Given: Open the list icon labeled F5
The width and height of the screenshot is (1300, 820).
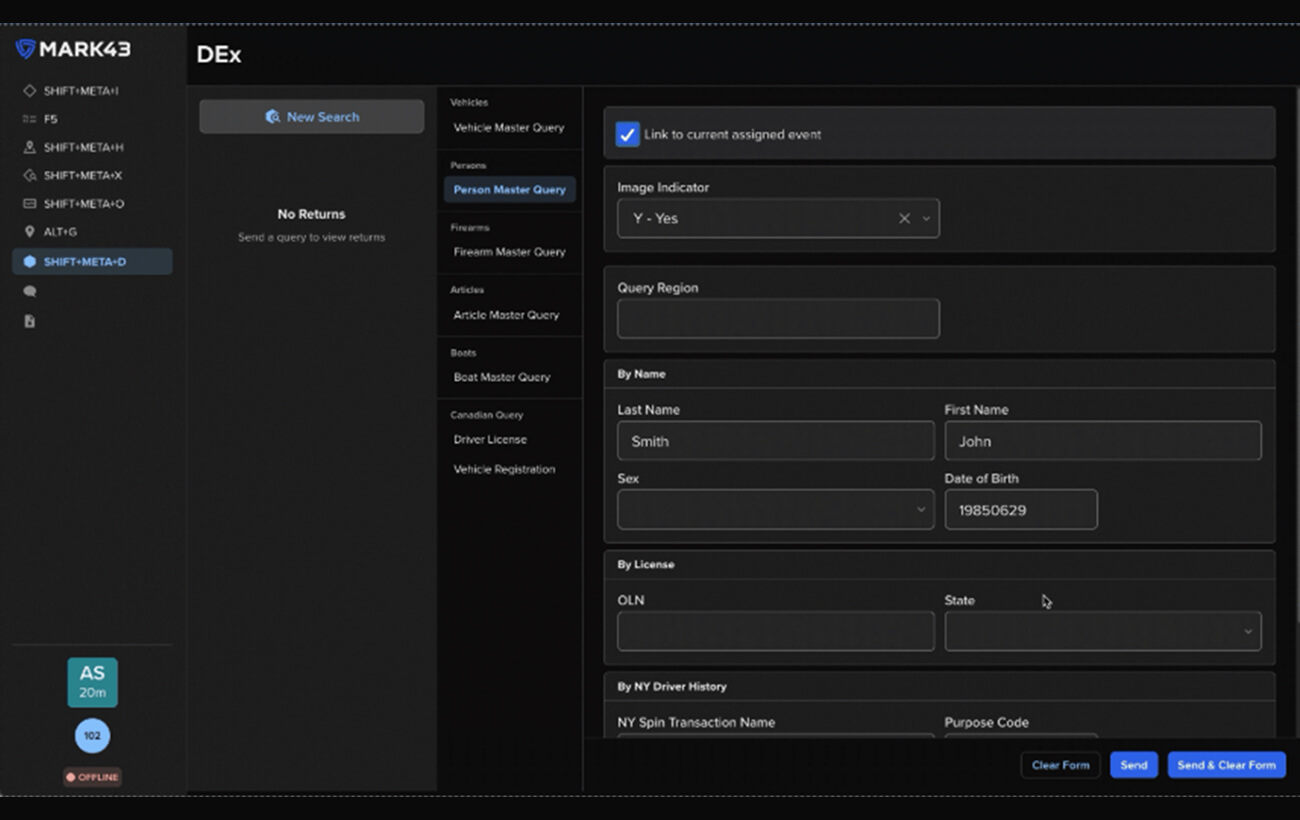Looking at the screenshot, I should pos(29,119).
